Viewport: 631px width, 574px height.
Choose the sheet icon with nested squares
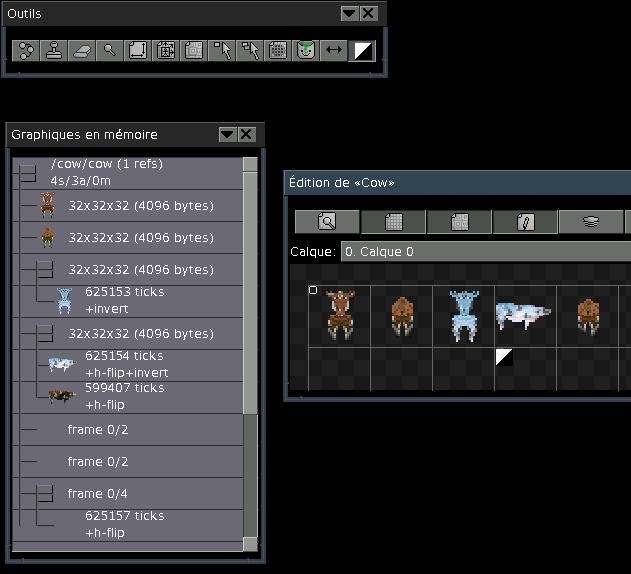coord(194,51)
